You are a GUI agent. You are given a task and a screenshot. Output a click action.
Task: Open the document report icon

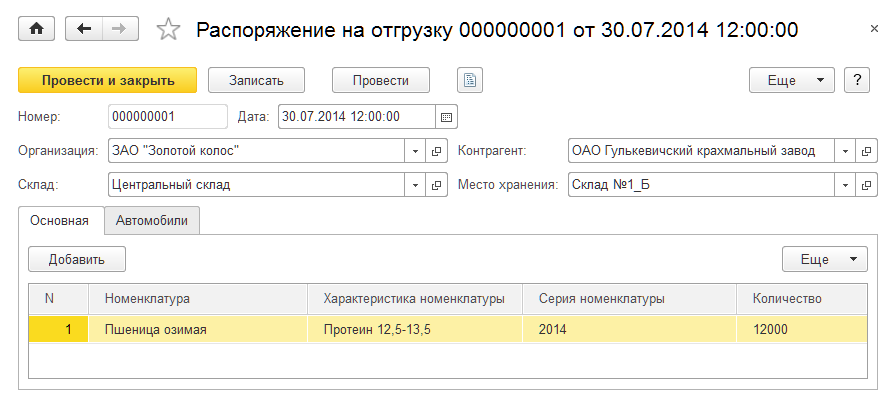pos(470,80)
